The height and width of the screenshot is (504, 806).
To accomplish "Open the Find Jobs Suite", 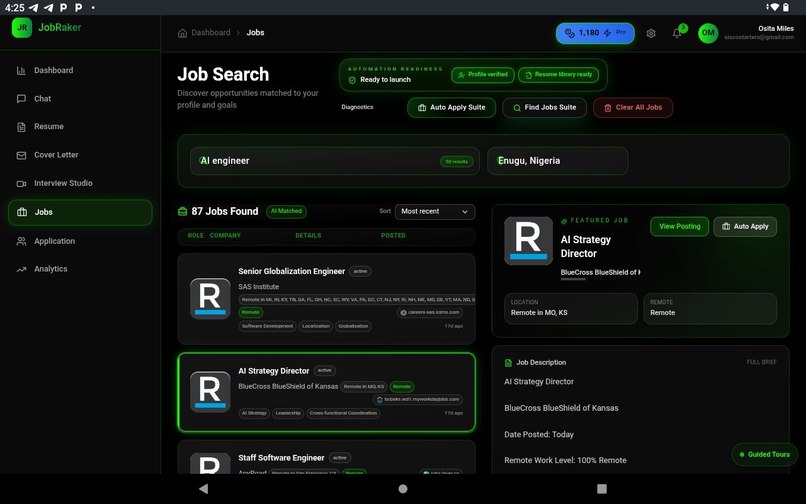I will pos(544,107).
